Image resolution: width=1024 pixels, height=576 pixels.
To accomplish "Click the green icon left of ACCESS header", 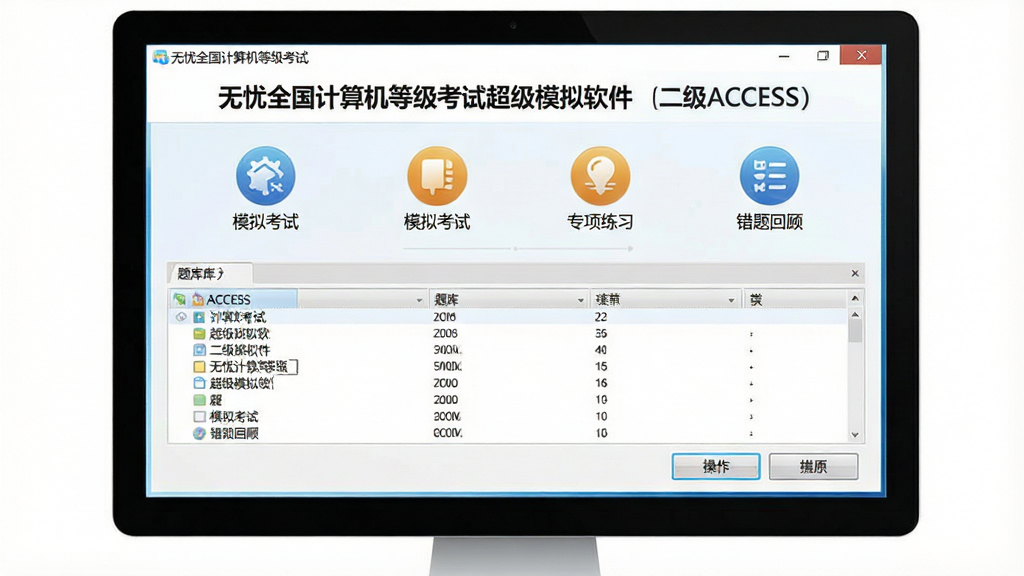I will pos(180,300).
